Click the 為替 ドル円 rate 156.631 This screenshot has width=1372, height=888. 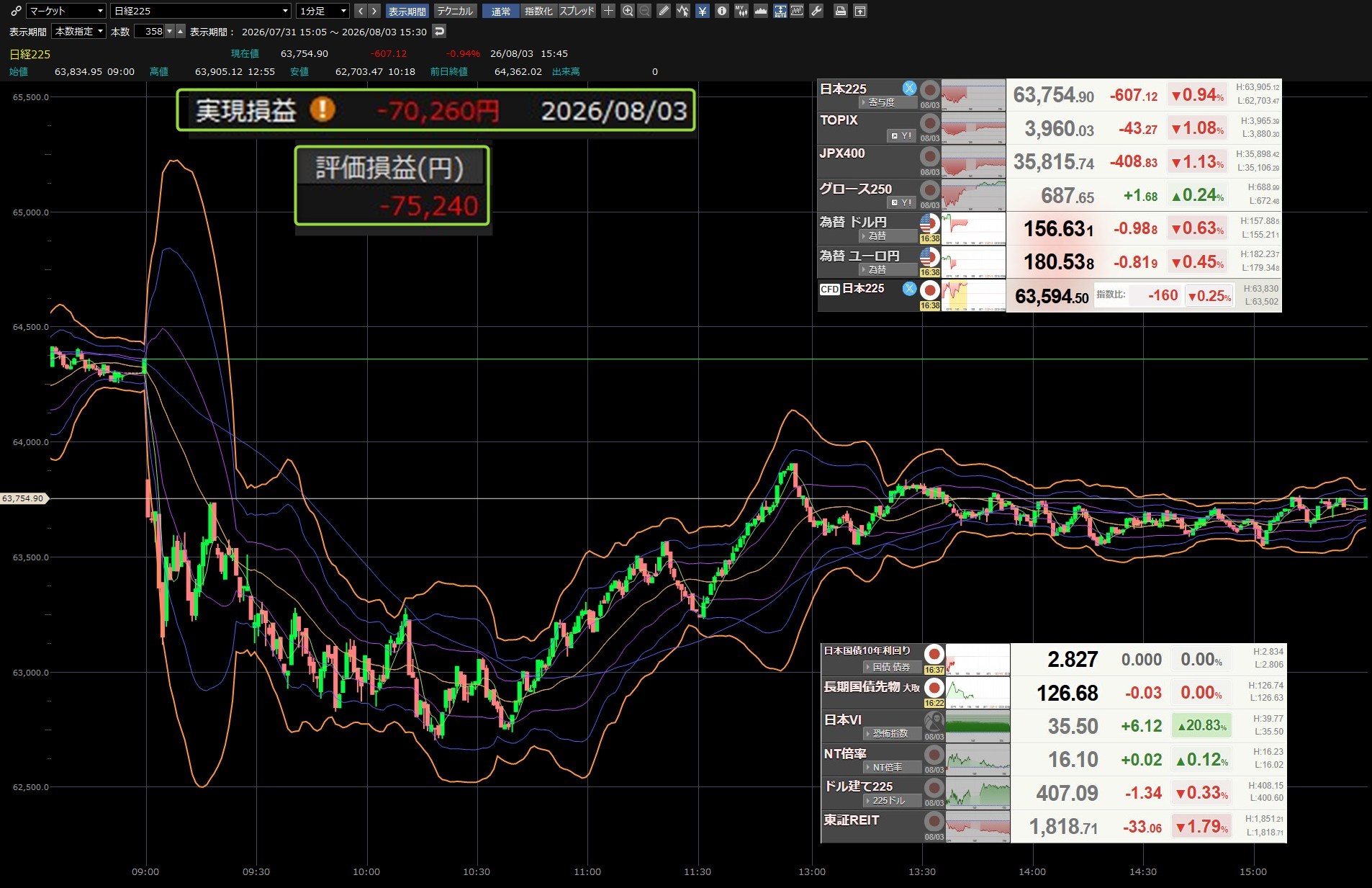[1058, 229]
